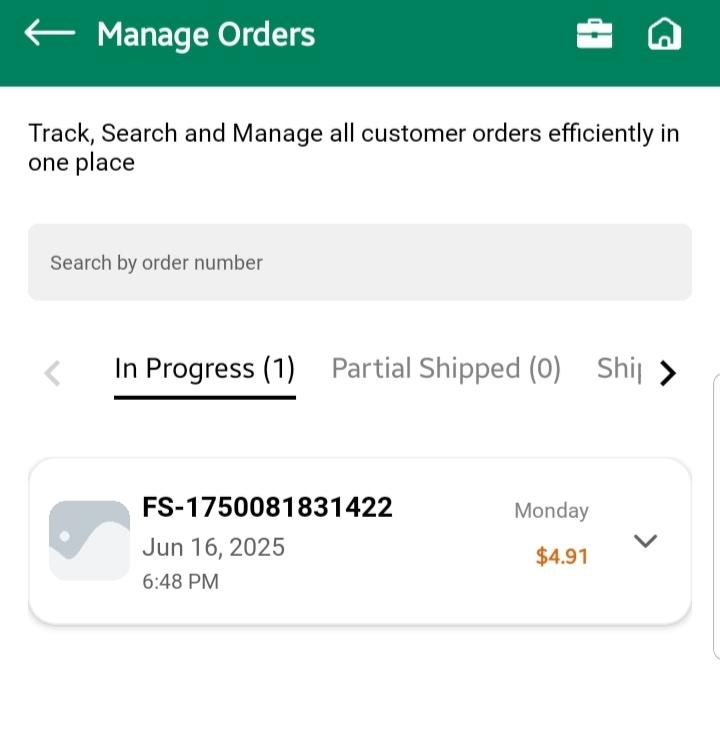Open the partially visible Shipped tab
The width and height of the screenshot is (720, 729).
619,369
